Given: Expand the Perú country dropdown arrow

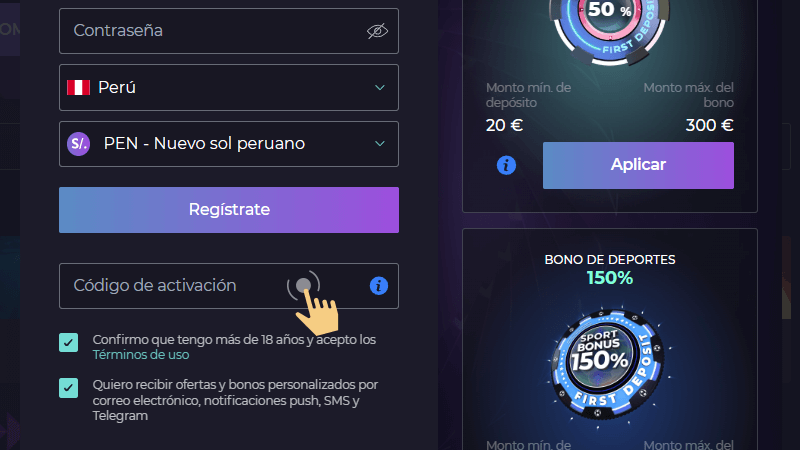Looking at the screenshot, I should click(380, 88).
